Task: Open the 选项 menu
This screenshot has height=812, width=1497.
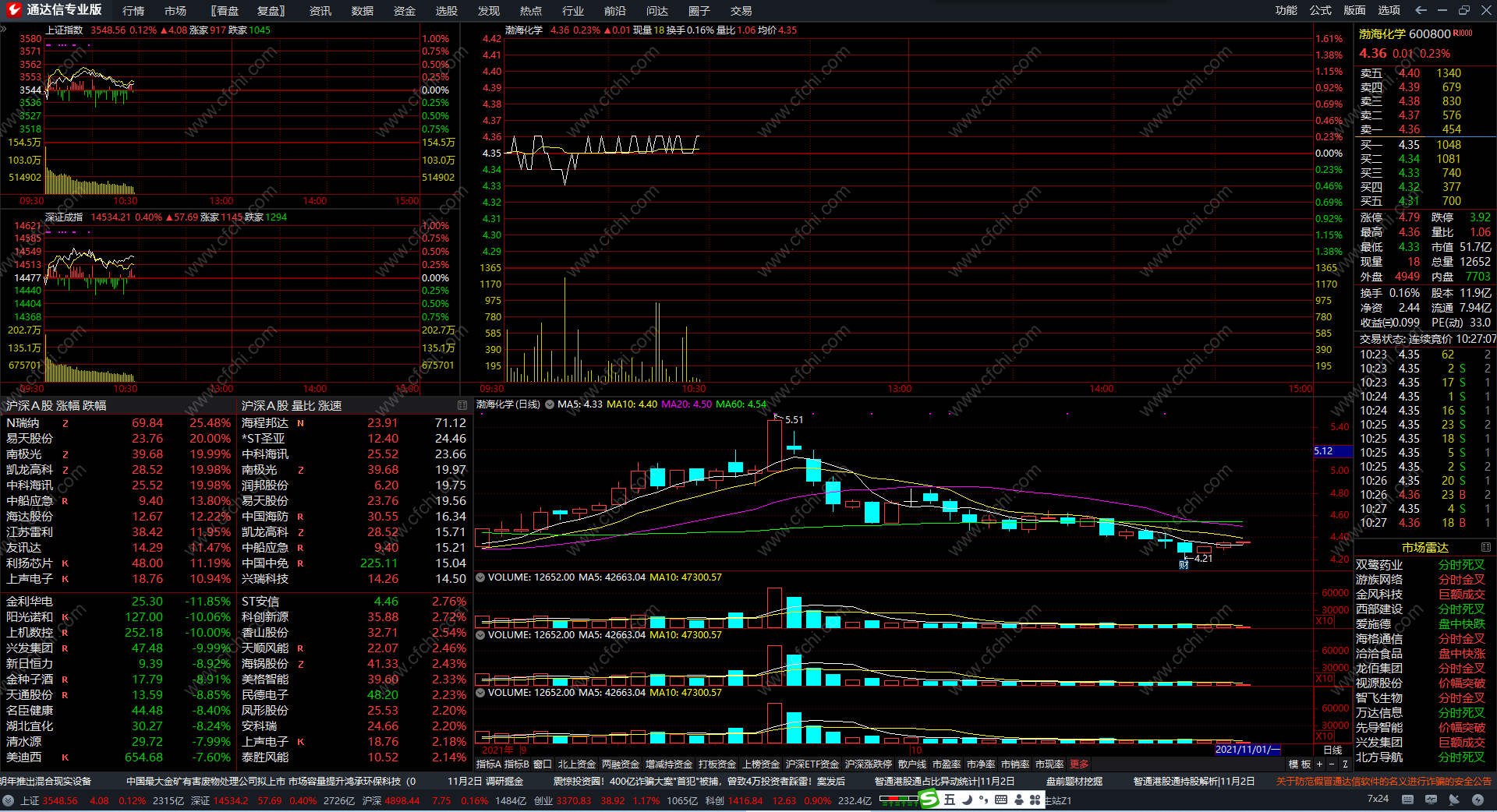Action: pos(1389,10)
